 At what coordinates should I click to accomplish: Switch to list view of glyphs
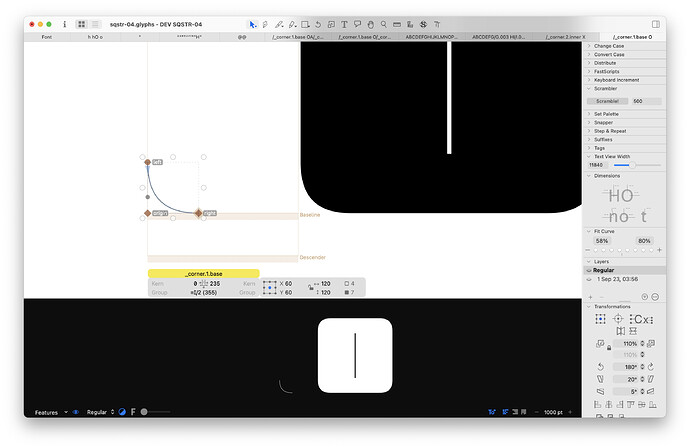tap(95, 25)
